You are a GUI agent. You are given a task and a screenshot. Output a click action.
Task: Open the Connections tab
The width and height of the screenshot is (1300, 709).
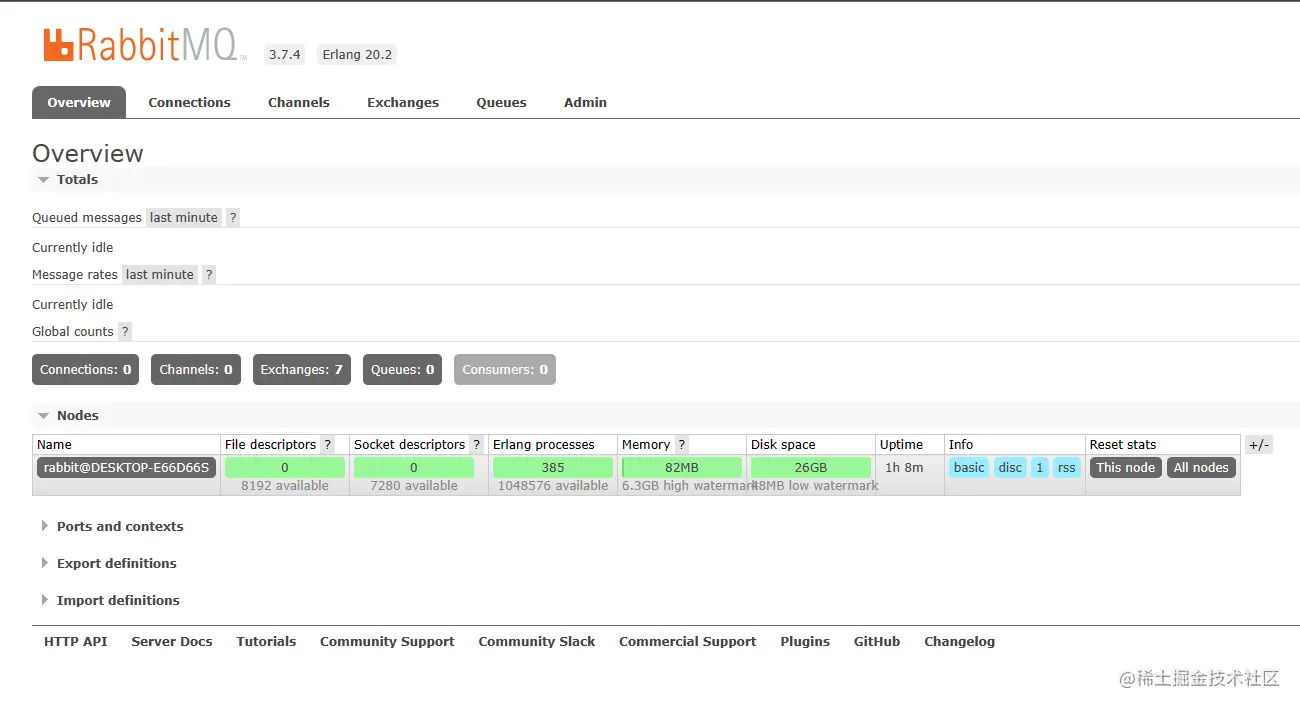point(190,103)
